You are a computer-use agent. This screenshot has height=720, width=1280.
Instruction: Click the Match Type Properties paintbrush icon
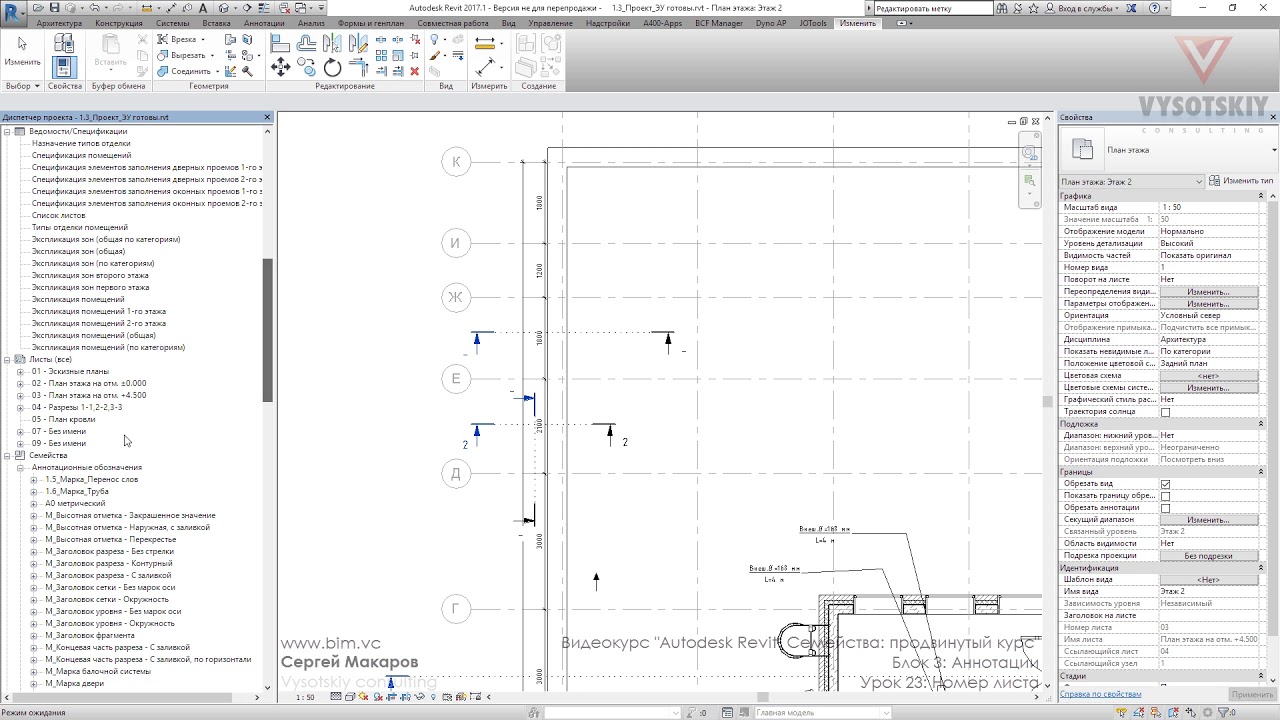(x=143, y=71)
